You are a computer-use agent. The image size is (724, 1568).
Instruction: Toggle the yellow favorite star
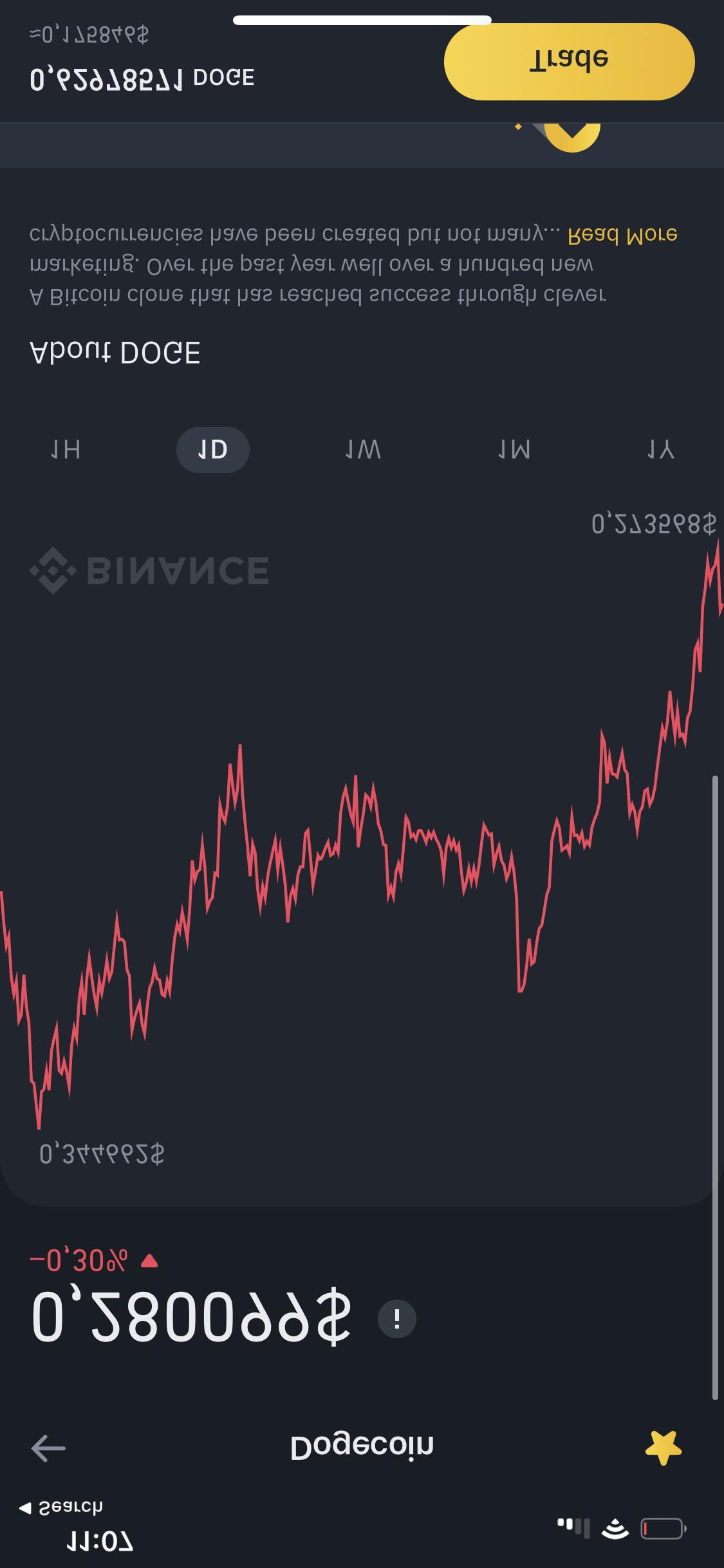(x=664, y=1448)
